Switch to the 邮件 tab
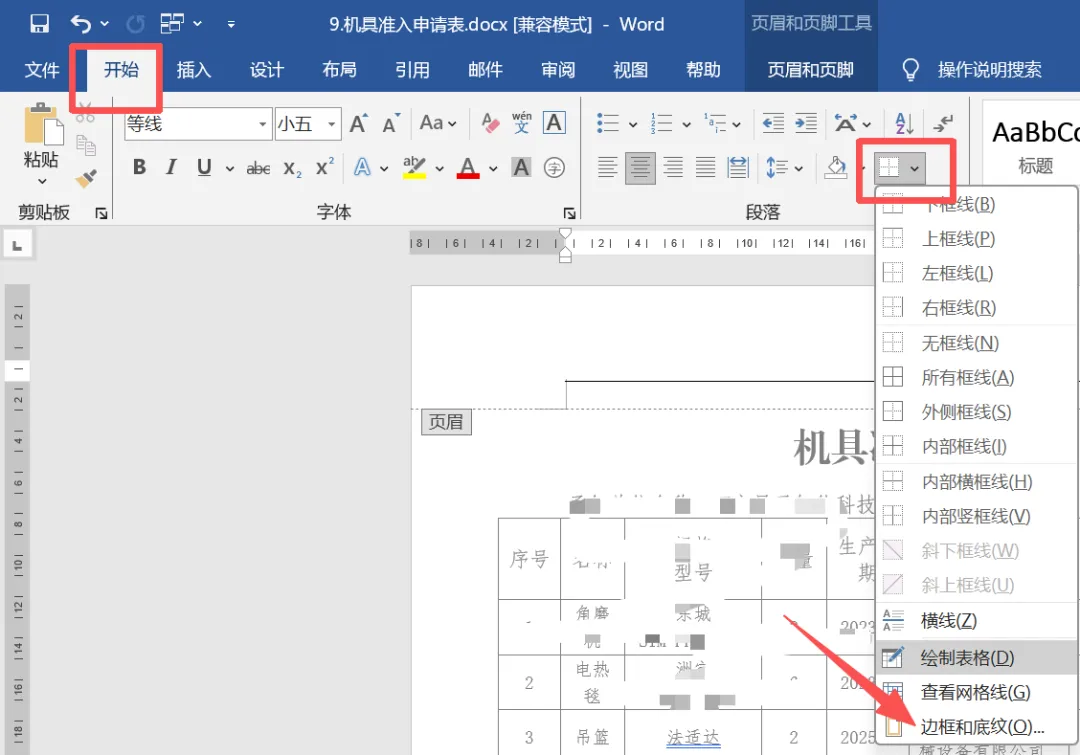The height and width of the screenshot is (755, 1080). pos(485,70)
